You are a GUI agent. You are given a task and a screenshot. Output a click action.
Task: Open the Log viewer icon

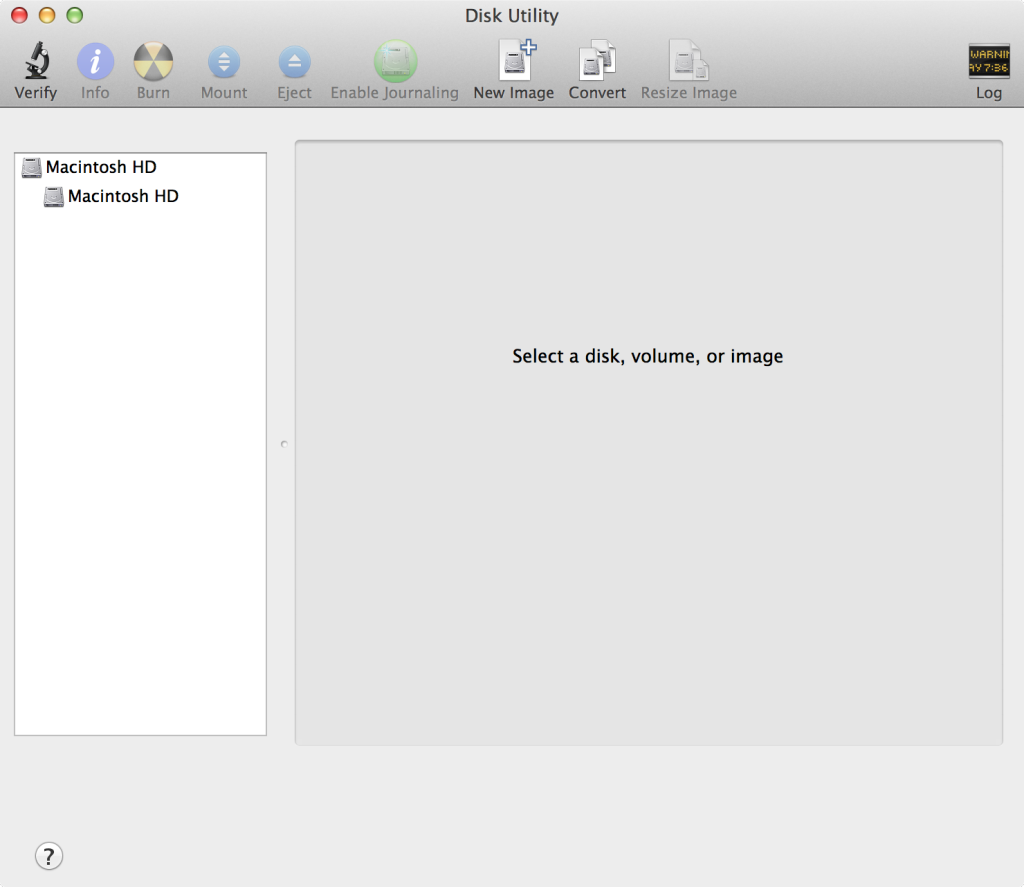(989, 61)
